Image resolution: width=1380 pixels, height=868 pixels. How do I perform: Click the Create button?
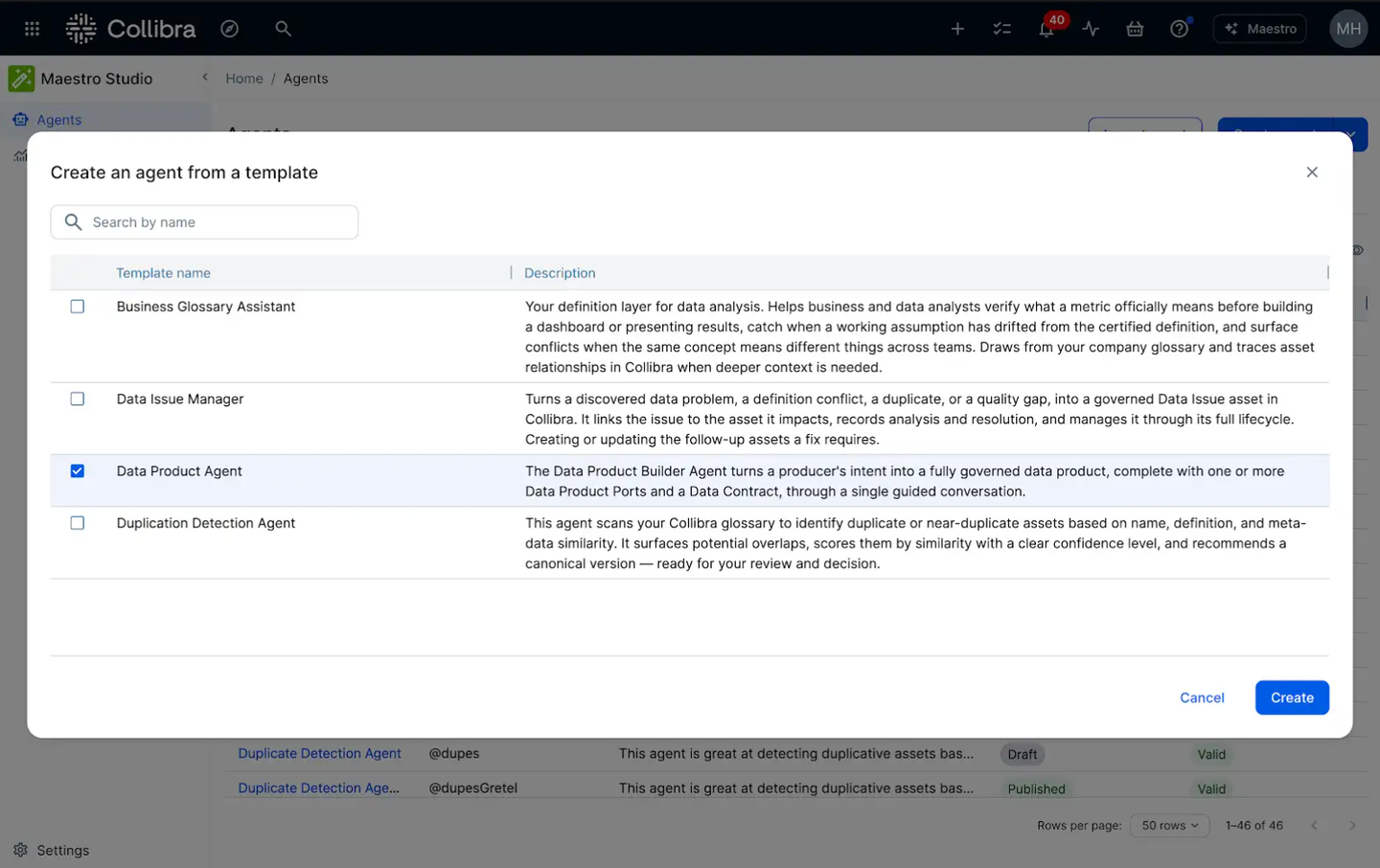click(1292, 697)
